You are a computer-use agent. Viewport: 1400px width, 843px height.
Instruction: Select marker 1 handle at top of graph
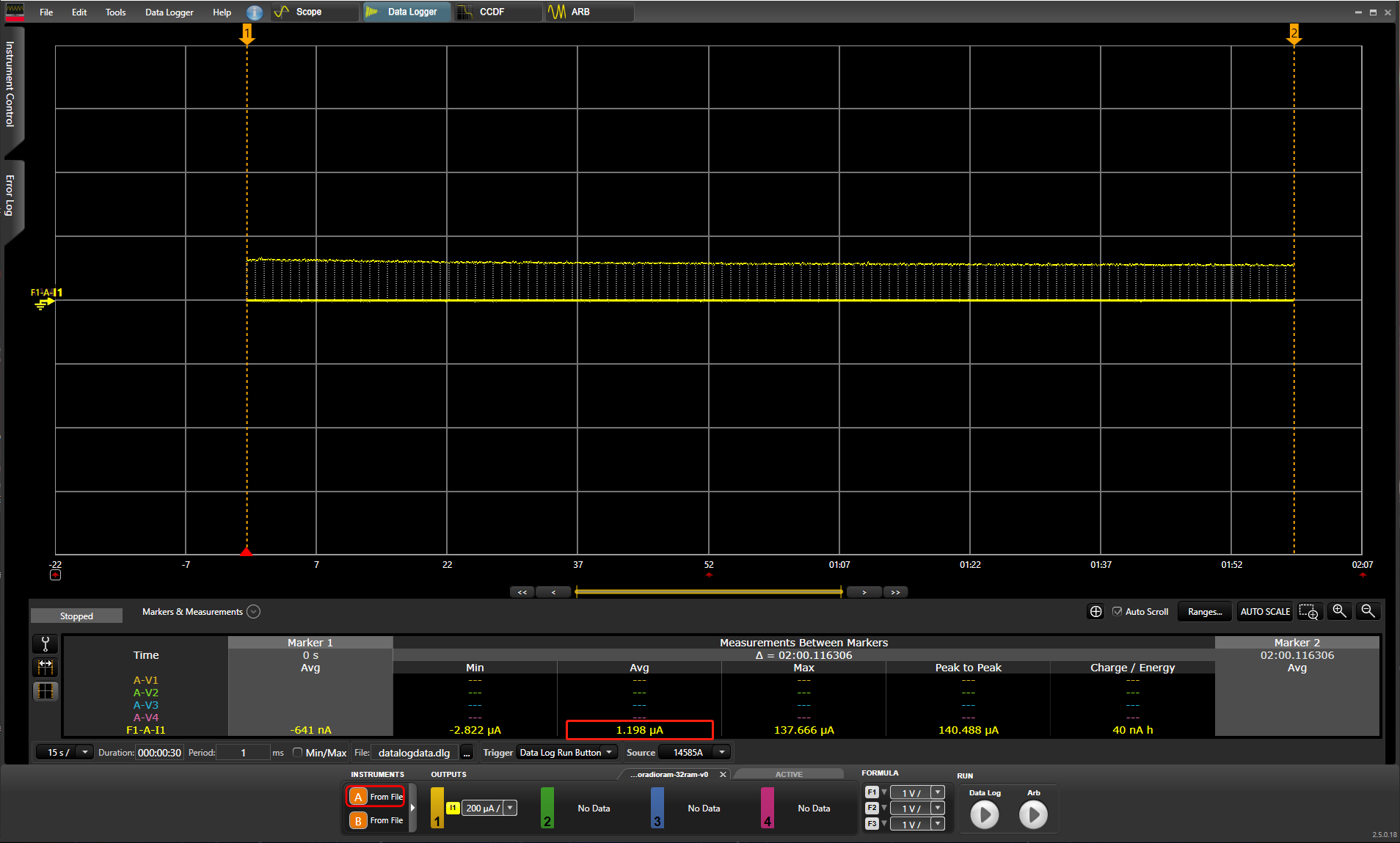(247, 34)
